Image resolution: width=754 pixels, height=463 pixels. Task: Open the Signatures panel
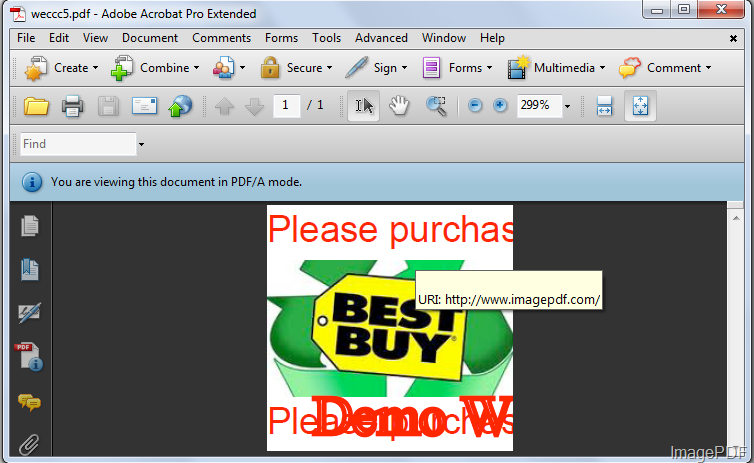coord(30,313)
